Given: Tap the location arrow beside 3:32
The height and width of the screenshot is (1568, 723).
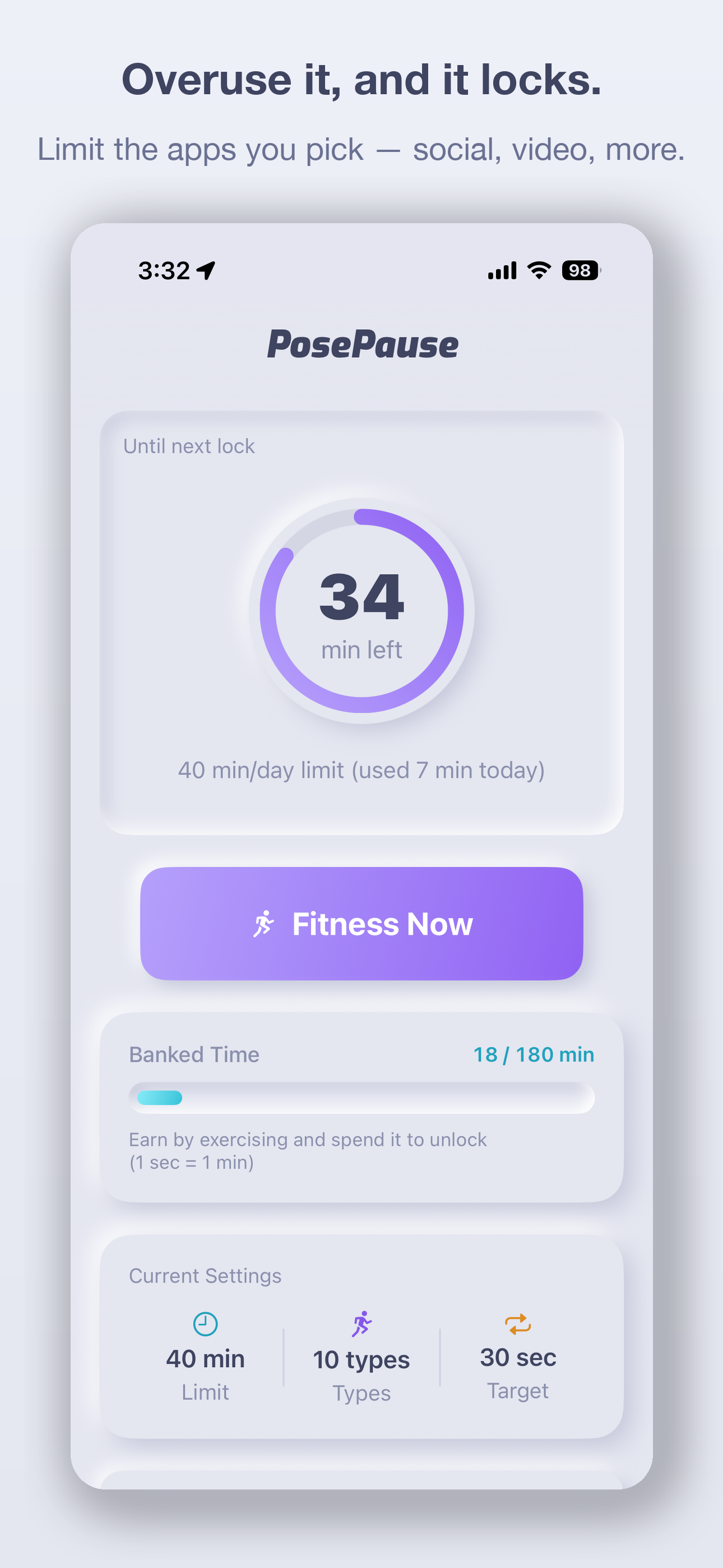Looking at the screenshot, I should pos(206,270).
